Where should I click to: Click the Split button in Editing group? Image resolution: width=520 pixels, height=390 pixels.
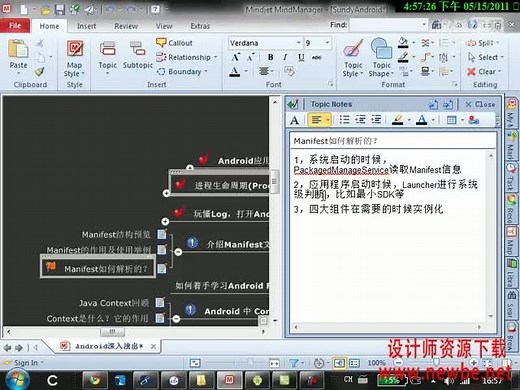[482, 43]
